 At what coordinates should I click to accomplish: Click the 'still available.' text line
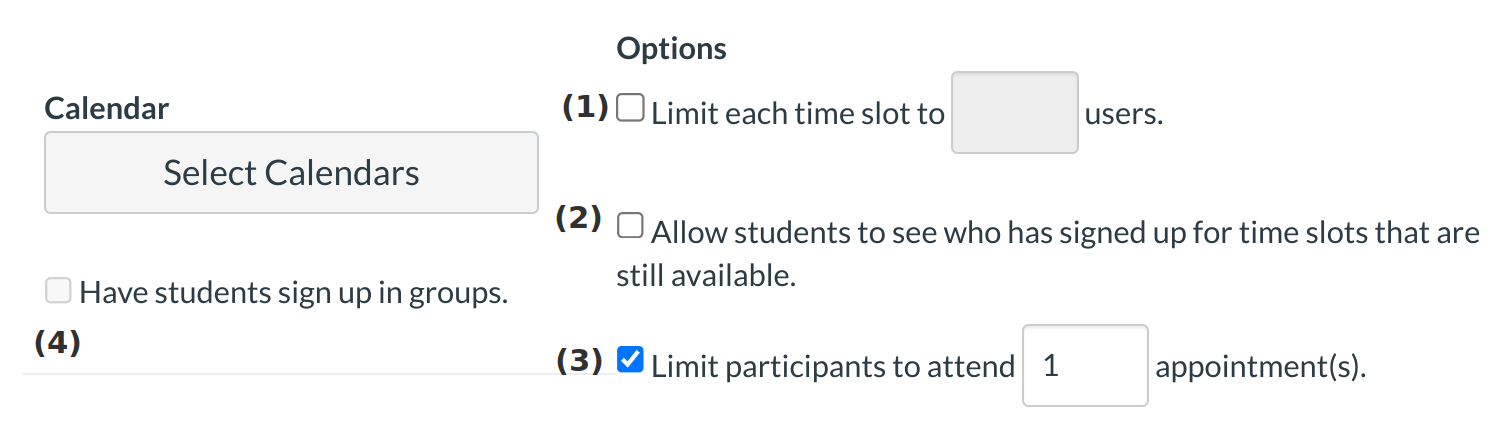click(x=705, y=276)
